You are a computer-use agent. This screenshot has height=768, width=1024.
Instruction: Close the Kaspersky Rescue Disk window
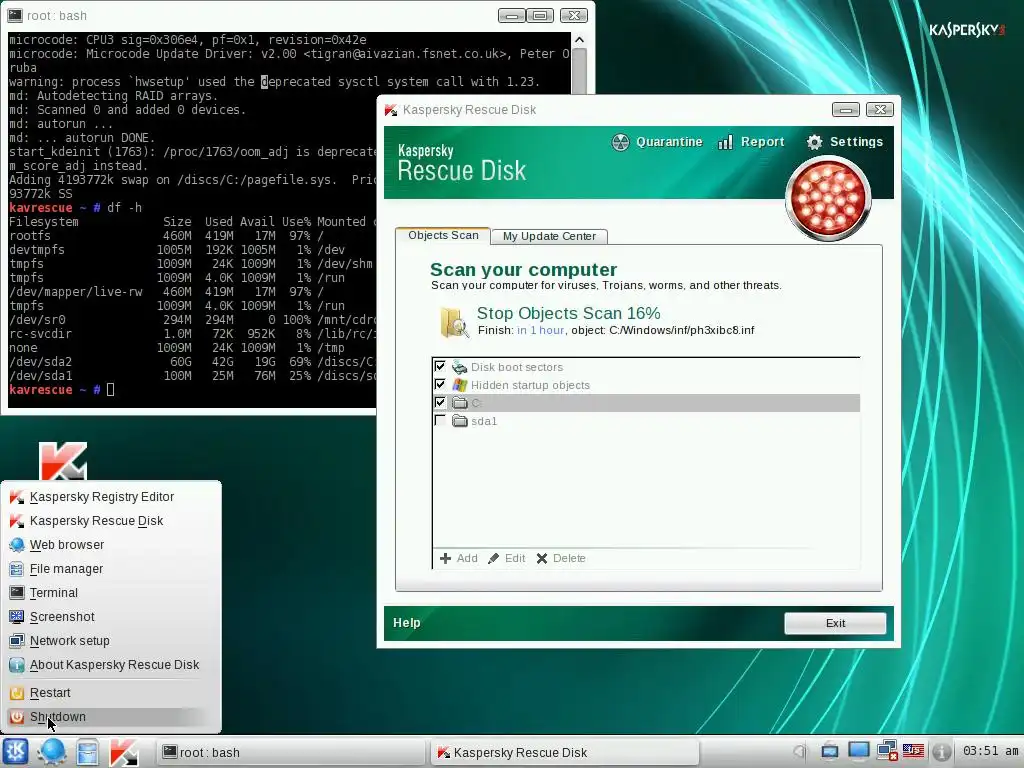(x=880, y=110)
